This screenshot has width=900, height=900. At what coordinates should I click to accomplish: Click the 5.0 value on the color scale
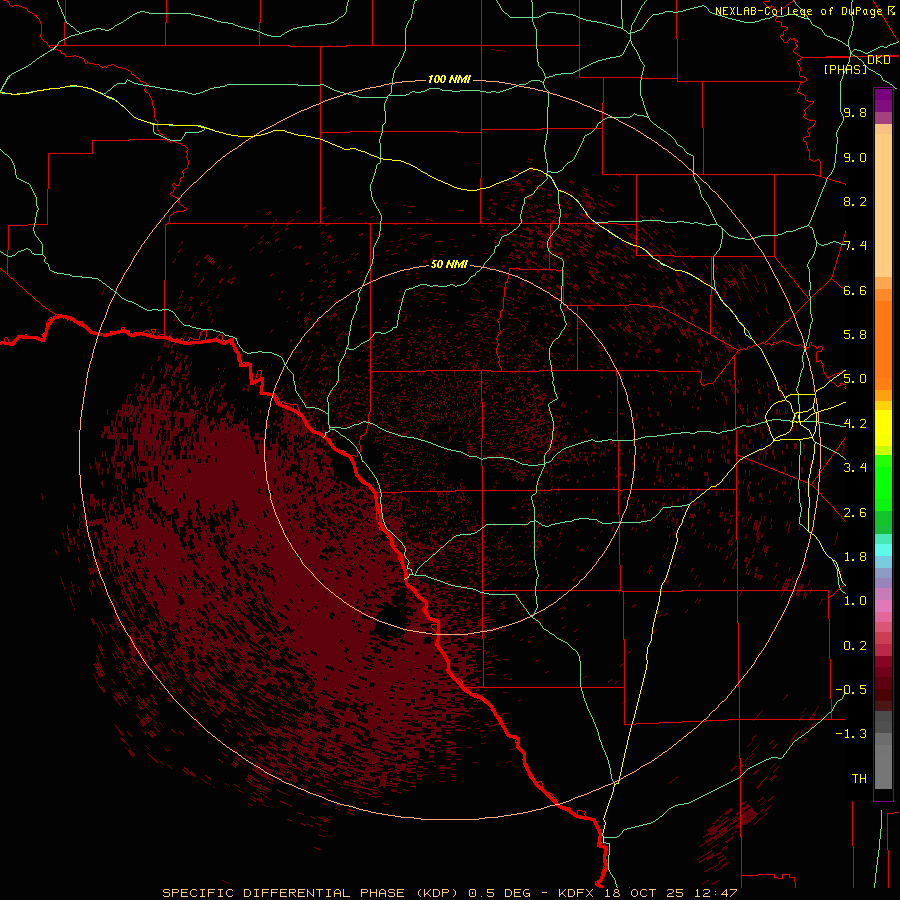click(x=855, y=379)
